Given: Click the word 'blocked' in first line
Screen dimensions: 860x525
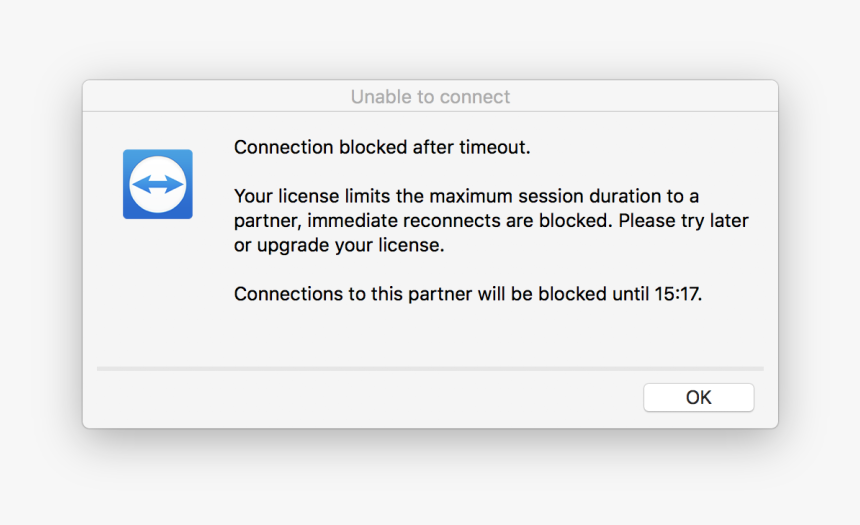Looking at the screenshot, I should click(x=373, y=147).
